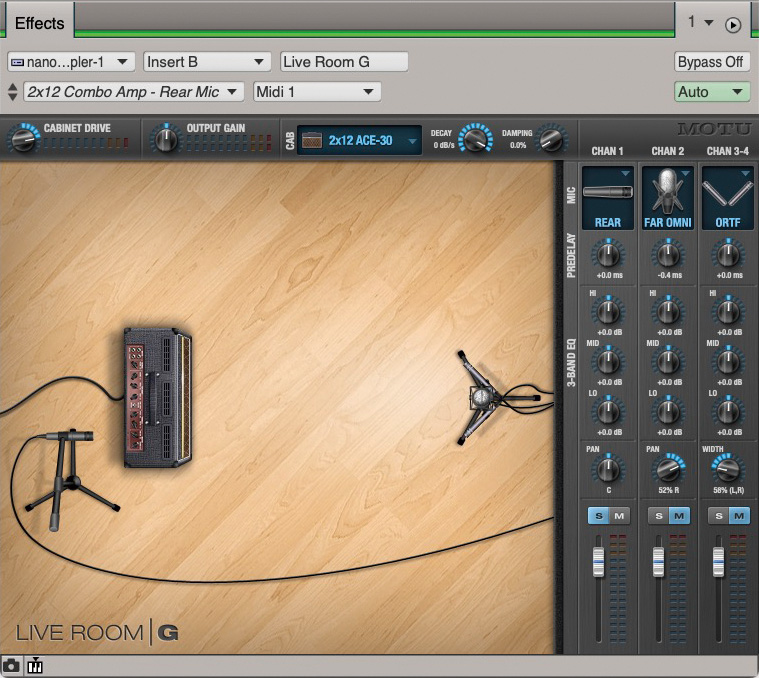Step through presets with the up-down arrows
The height and width of the screenshot is (678, 759).
coord(13,91)
